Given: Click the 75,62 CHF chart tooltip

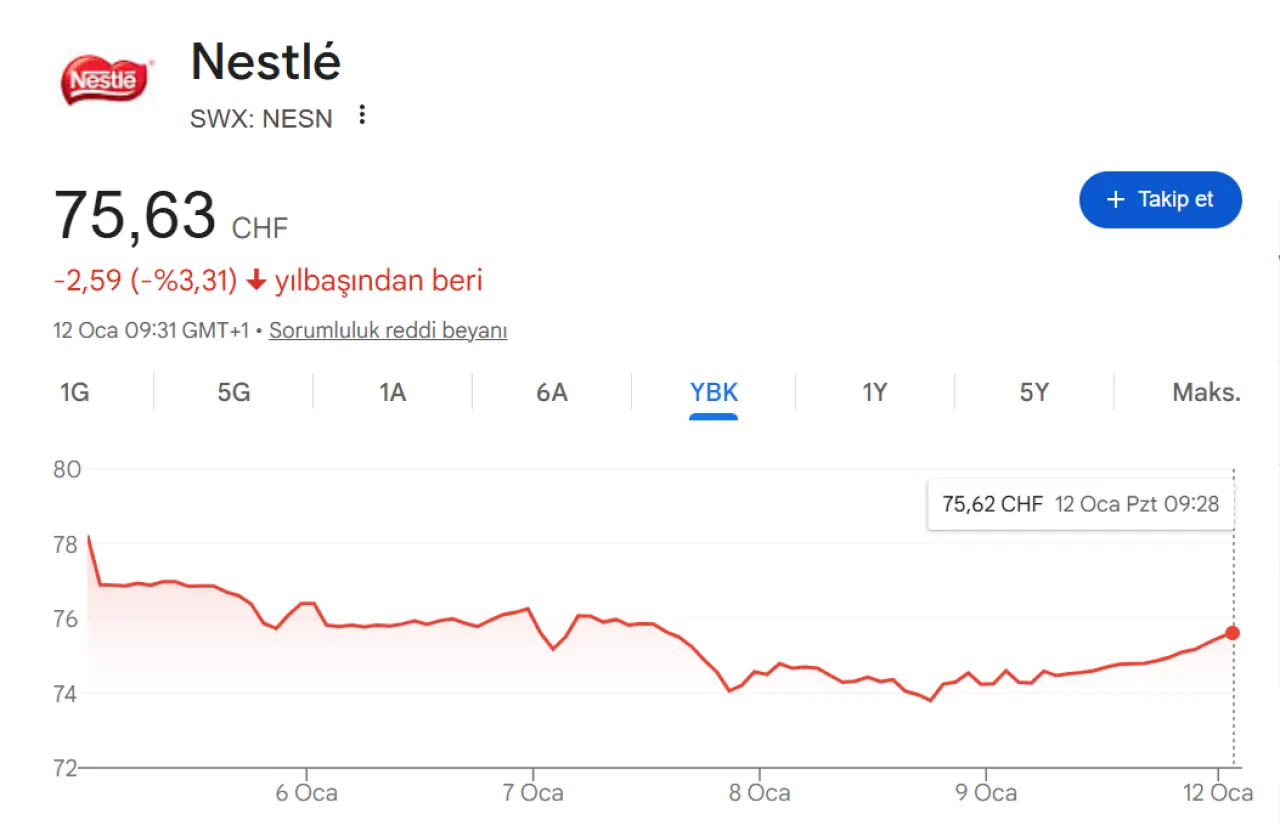Looking at the screenshot, I should click(1080, 504).
